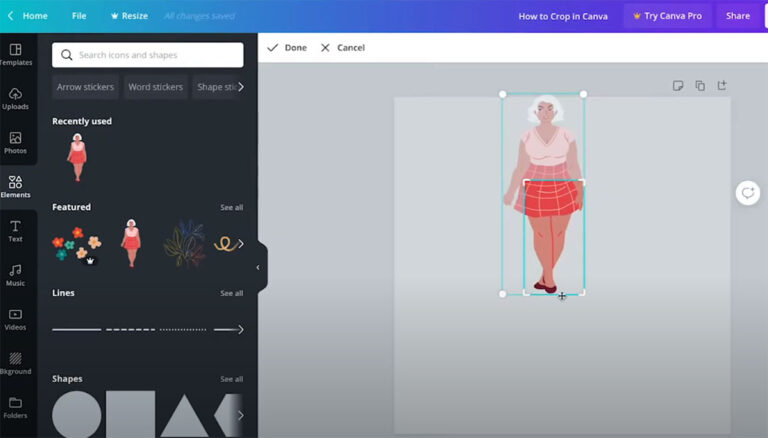See all Shapes
This screenshot has width=768, height=438.
pos(231,379)
